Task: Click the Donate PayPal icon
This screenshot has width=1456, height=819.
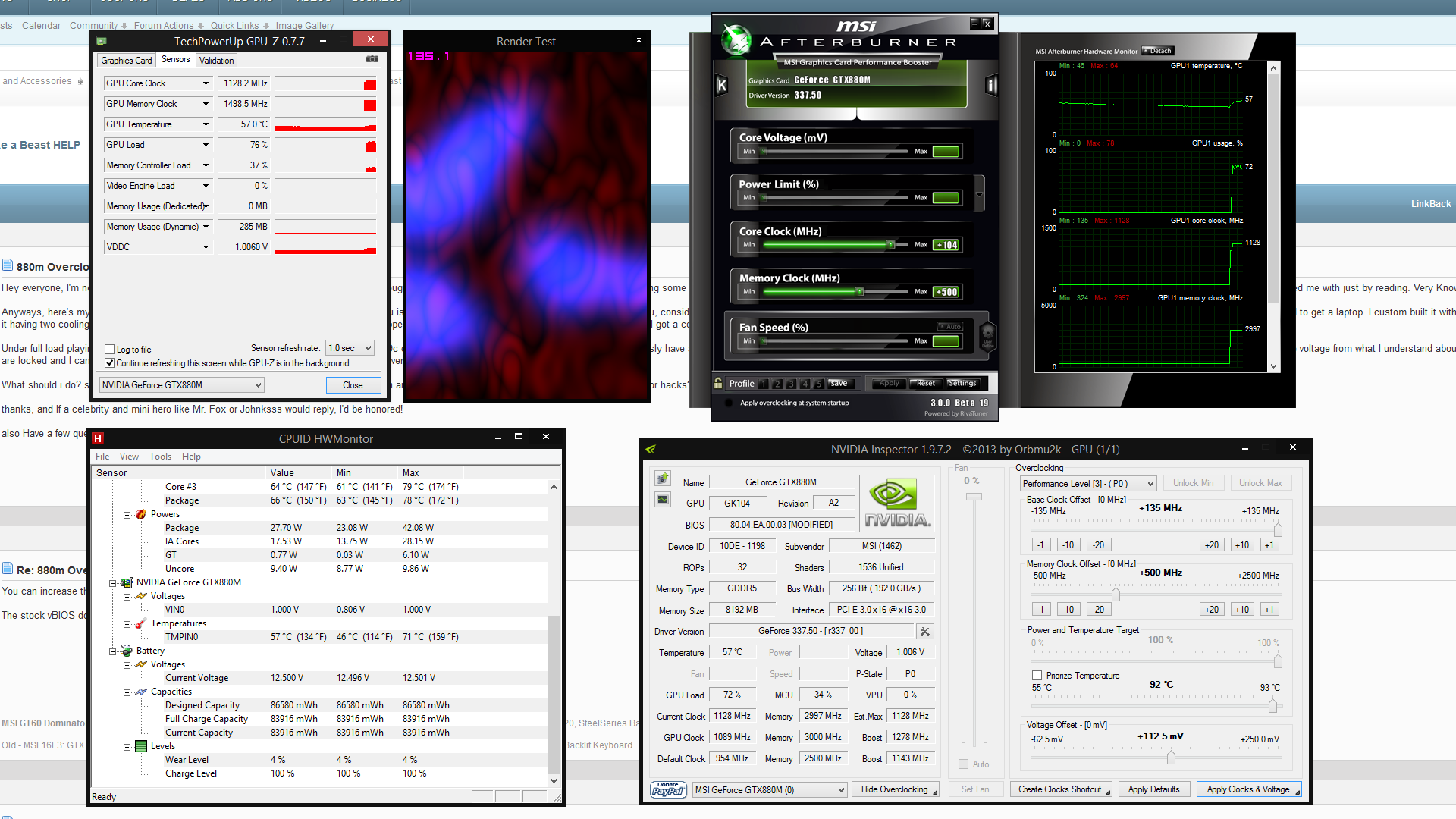Action: pos(668,789)
